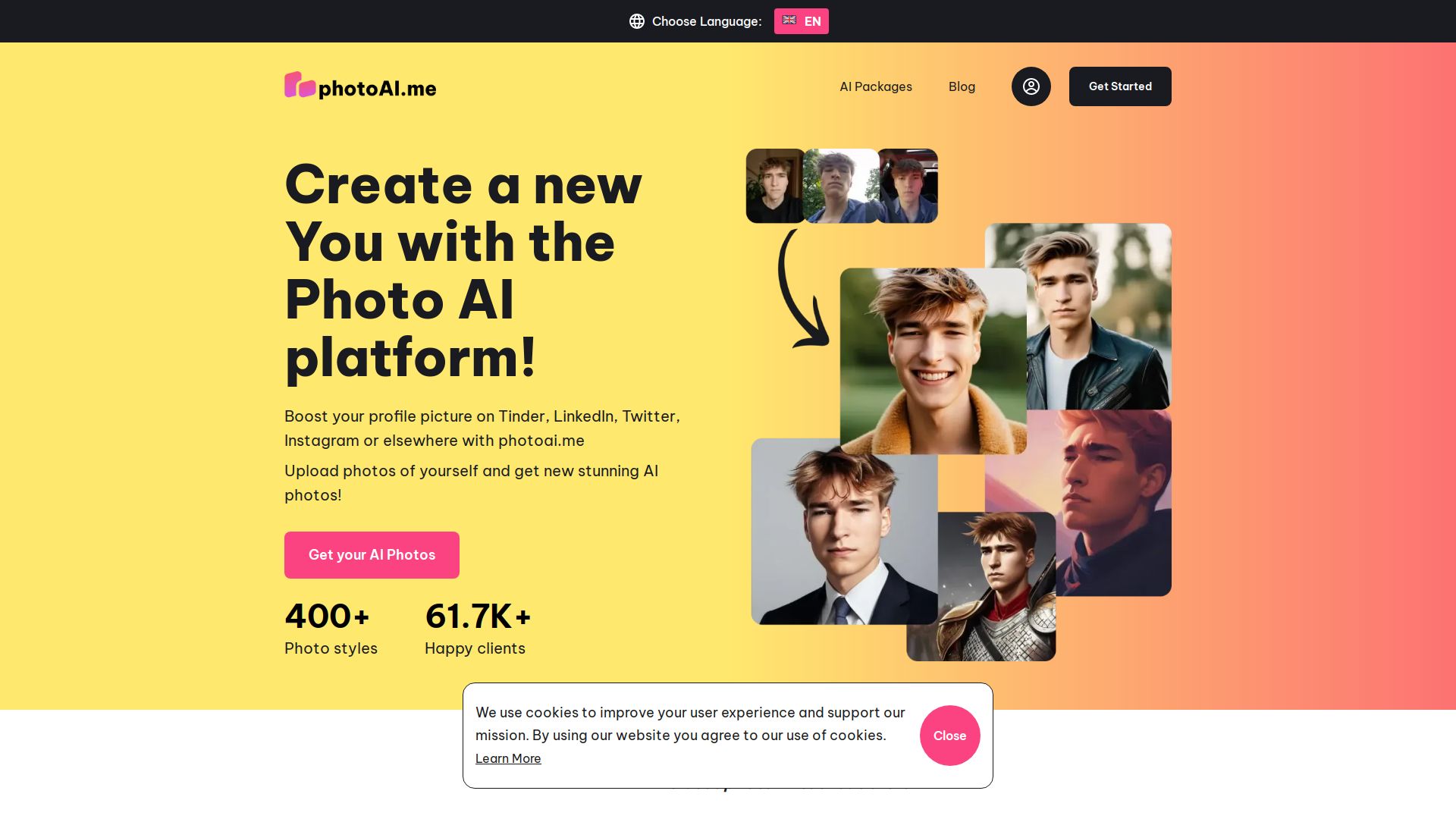1456x819 pixels.
Task: Click the Get Started button
Action: click(x=1120, y=86)
